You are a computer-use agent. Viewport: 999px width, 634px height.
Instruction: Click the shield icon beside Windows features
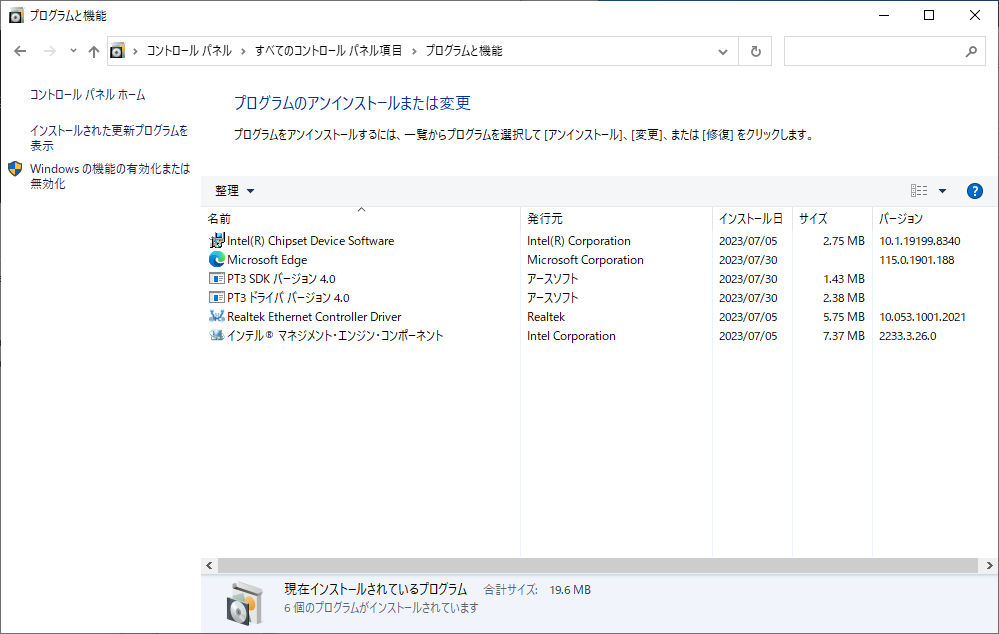pos(15,169)
